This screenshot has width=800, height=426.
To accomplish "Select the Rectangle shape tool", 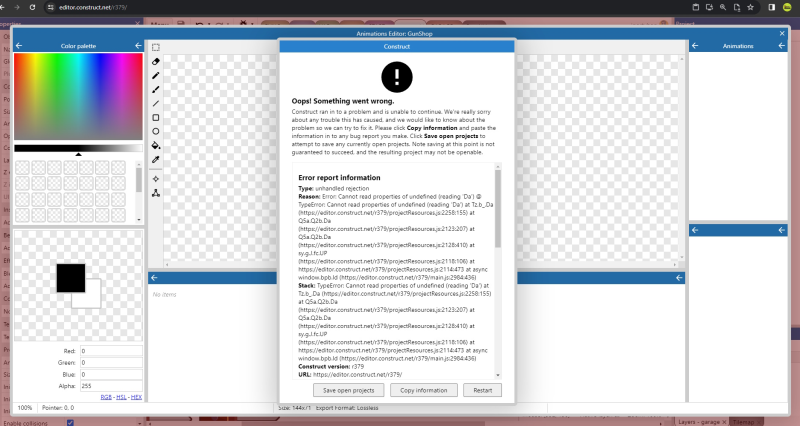I will [x=156, y=117].
